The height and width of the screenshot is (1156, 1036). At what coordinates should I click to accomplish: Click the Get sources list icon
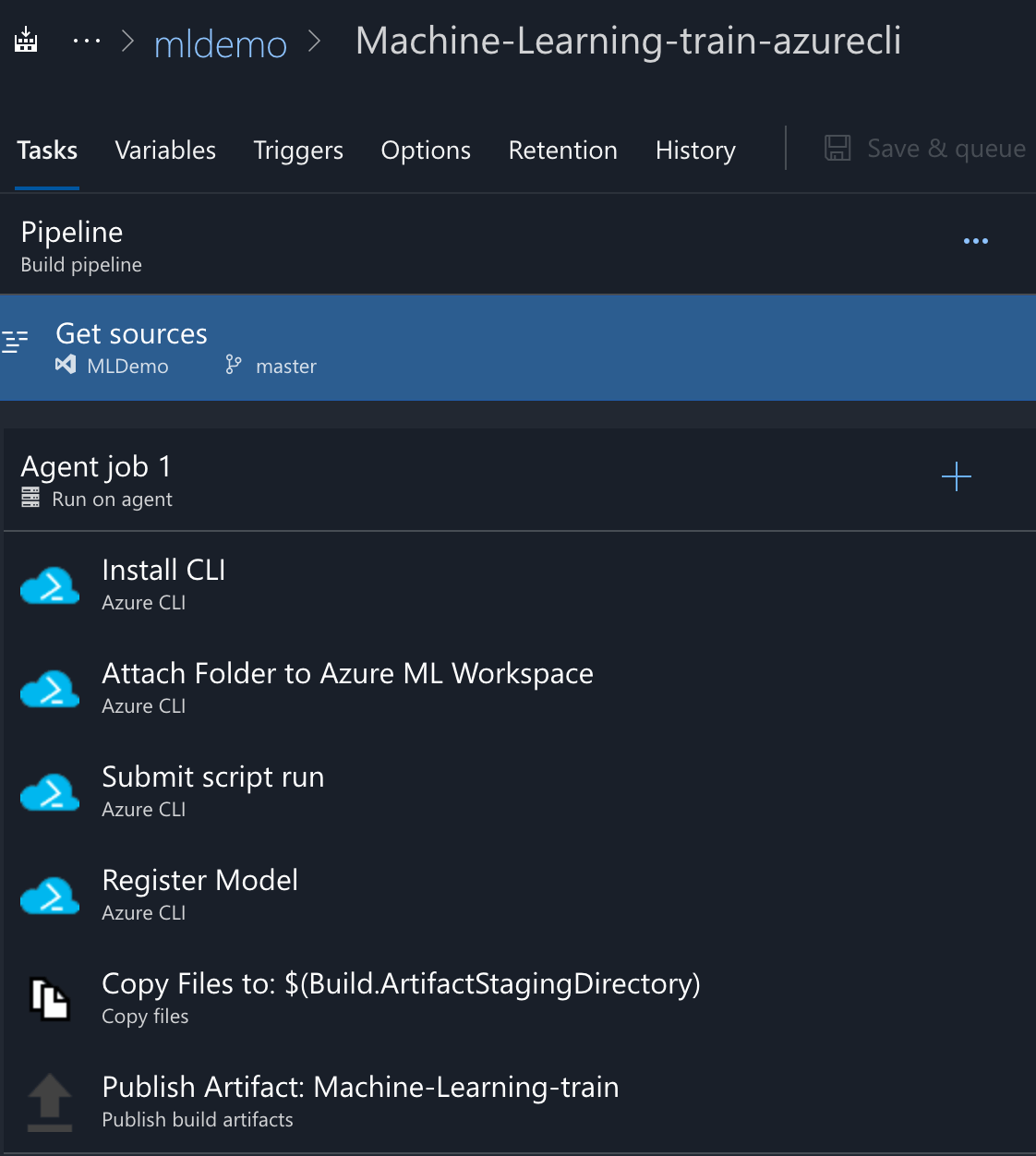pyautogui.click(x=16, y=341)
